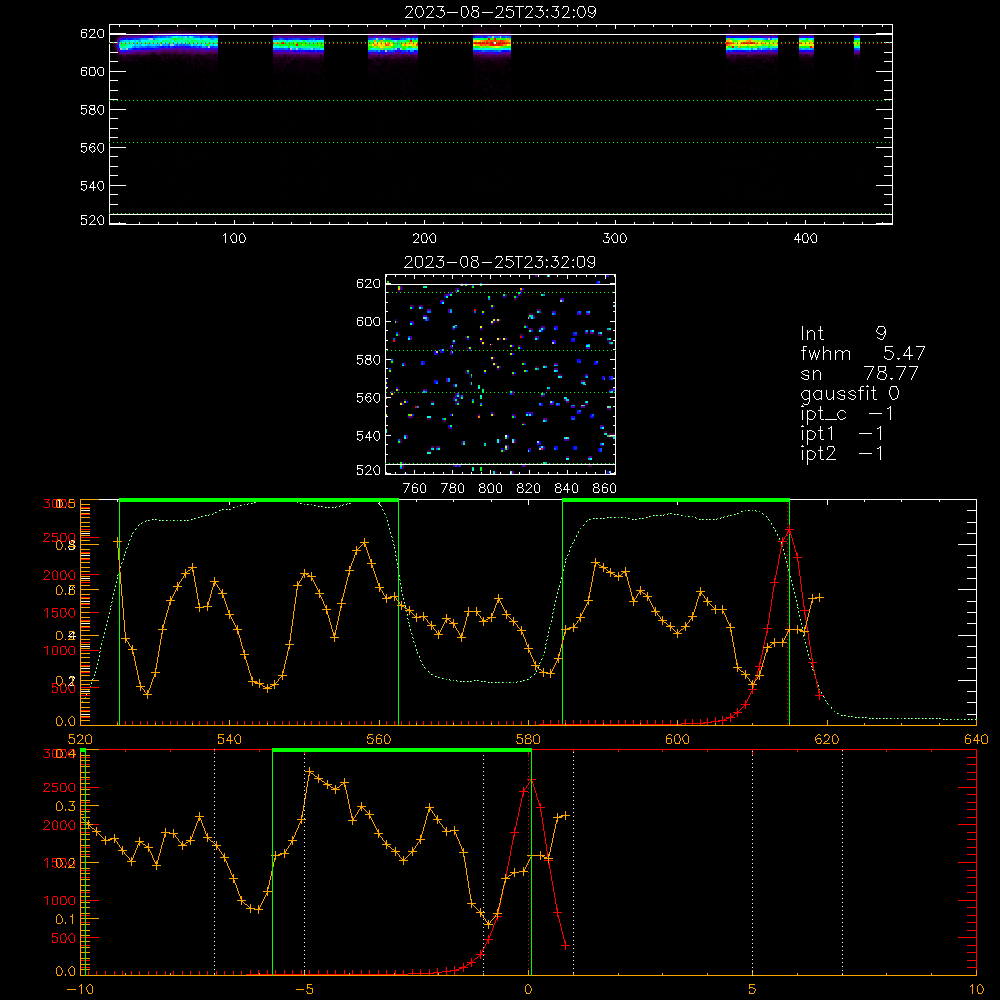1000x1000 pixels.
Task: Click the timestamp title above the top spectrum plot
Action: (x=501, y=12)
